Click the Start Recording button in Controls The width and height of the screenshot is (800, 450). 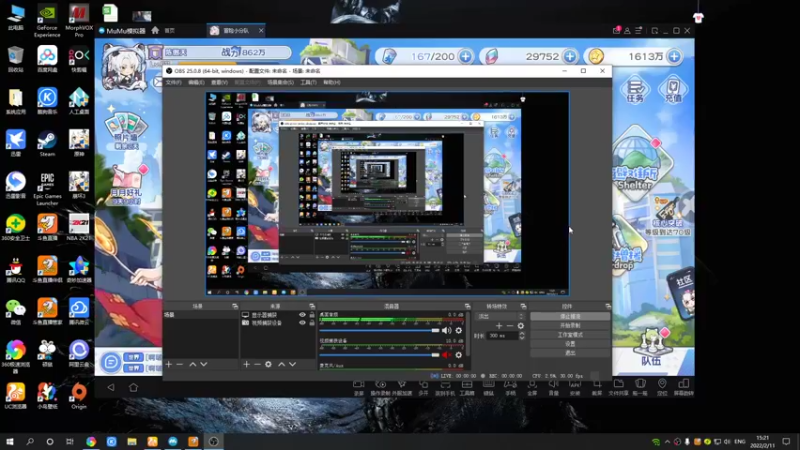tap(570, 326)
